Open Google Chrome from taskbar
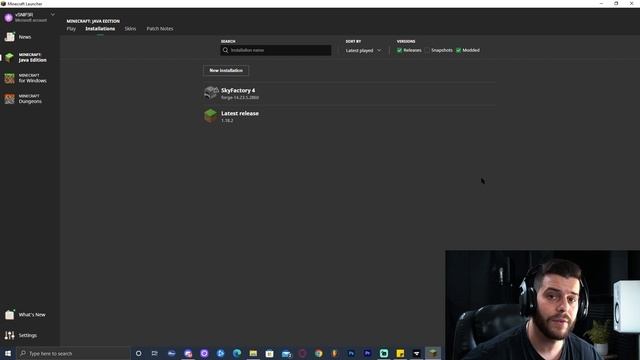The width and height of the screenshot is (640, 360). (x=318, y=353)
